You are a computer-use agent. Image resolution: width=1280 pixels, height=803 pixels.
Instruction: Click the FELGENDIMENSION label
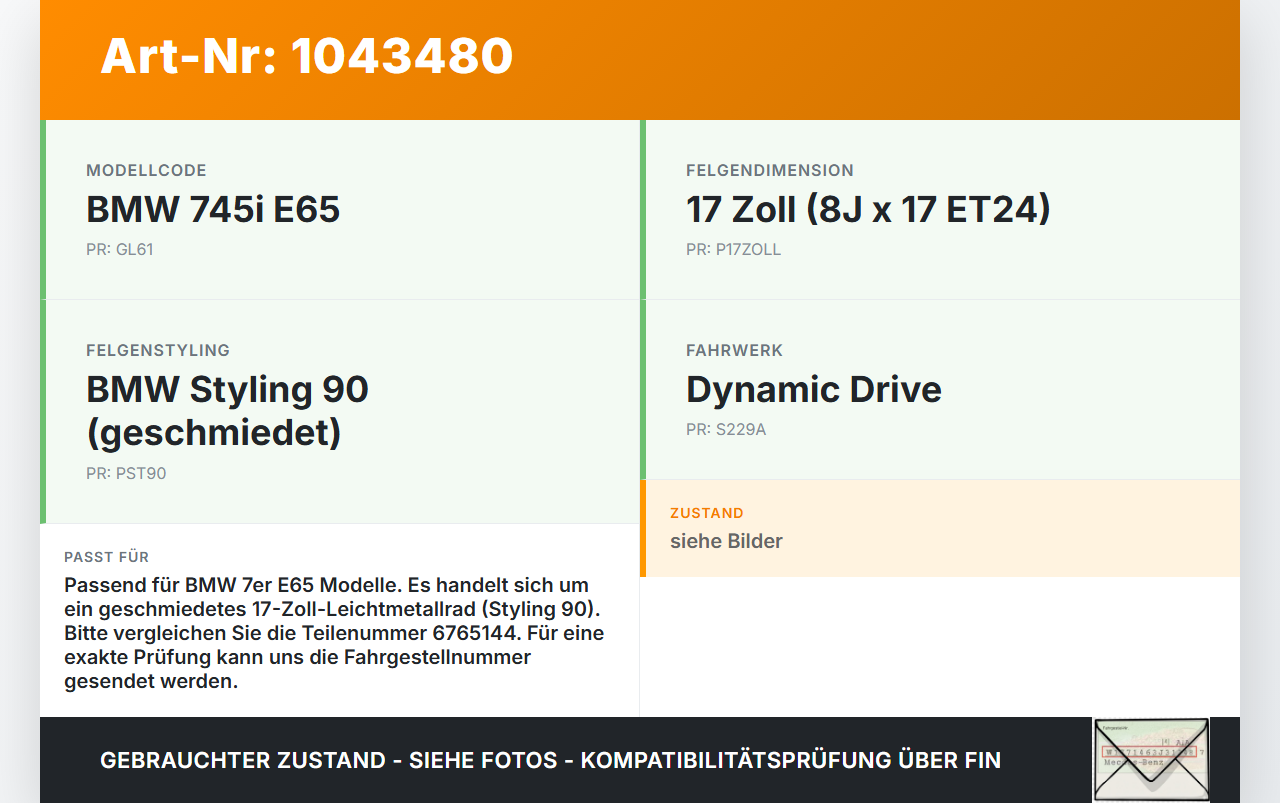(770, 171)
